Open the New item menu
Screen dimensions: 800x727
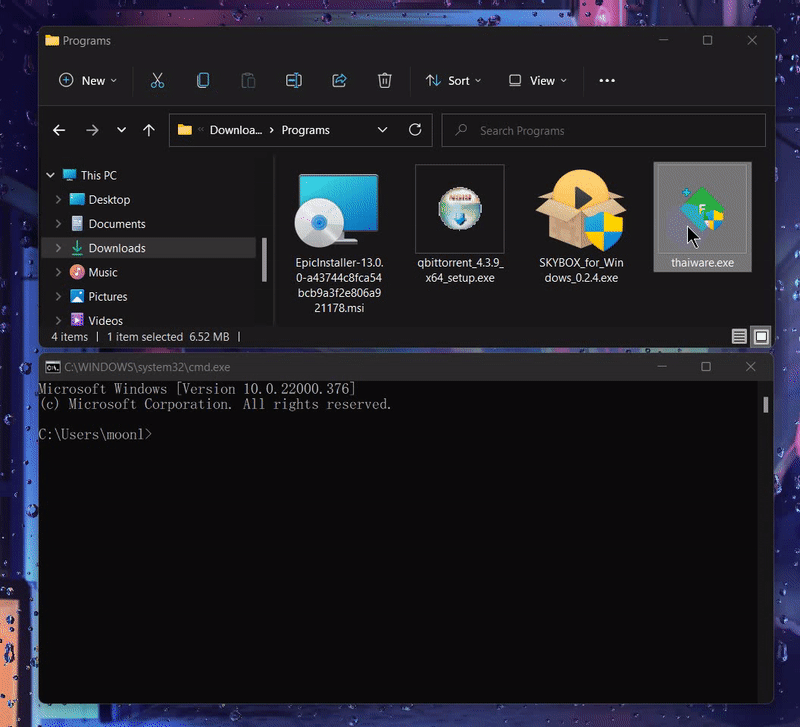click(x=88, y=81)
